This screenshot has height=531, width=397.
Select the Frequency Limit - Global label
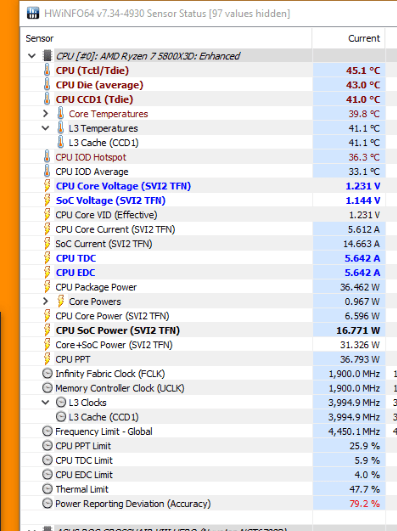104,431
